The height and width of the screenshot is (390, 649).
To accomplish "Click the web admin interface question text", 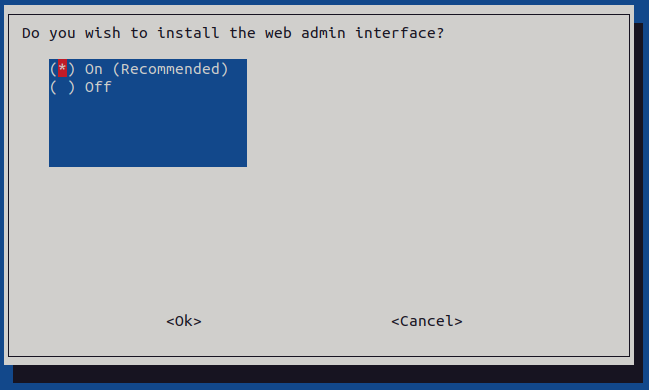I will click(233, 33).
